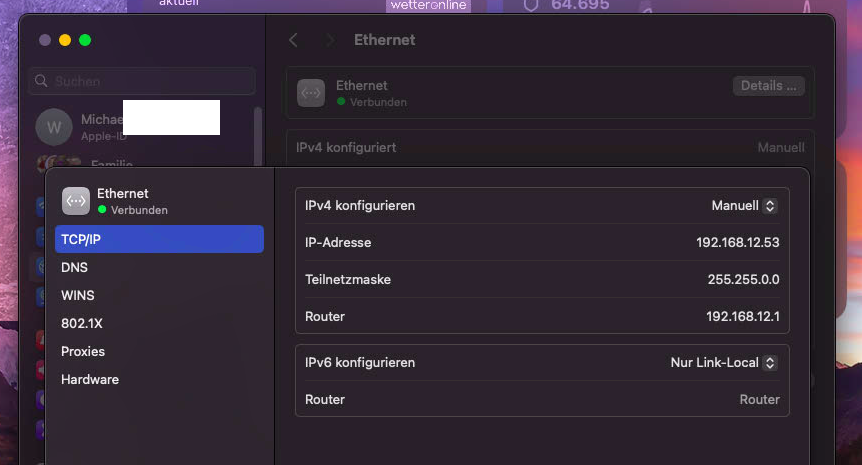Select the TCP/IP tab

(x=159, y=239)
